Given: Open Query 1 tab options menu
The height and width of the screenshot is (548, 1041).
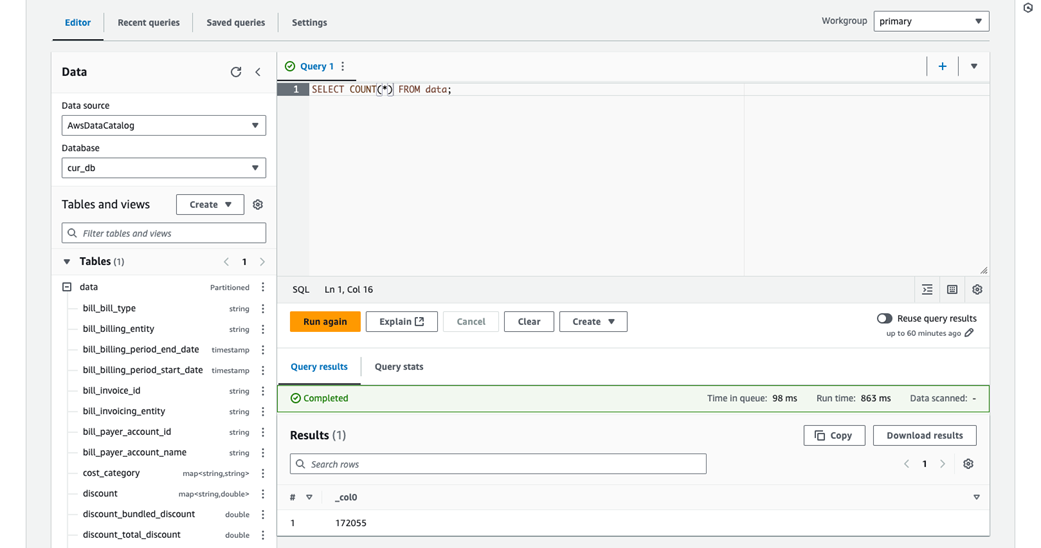Looking at the screenshot, I should pyautogui.click(x=343, y=66).
